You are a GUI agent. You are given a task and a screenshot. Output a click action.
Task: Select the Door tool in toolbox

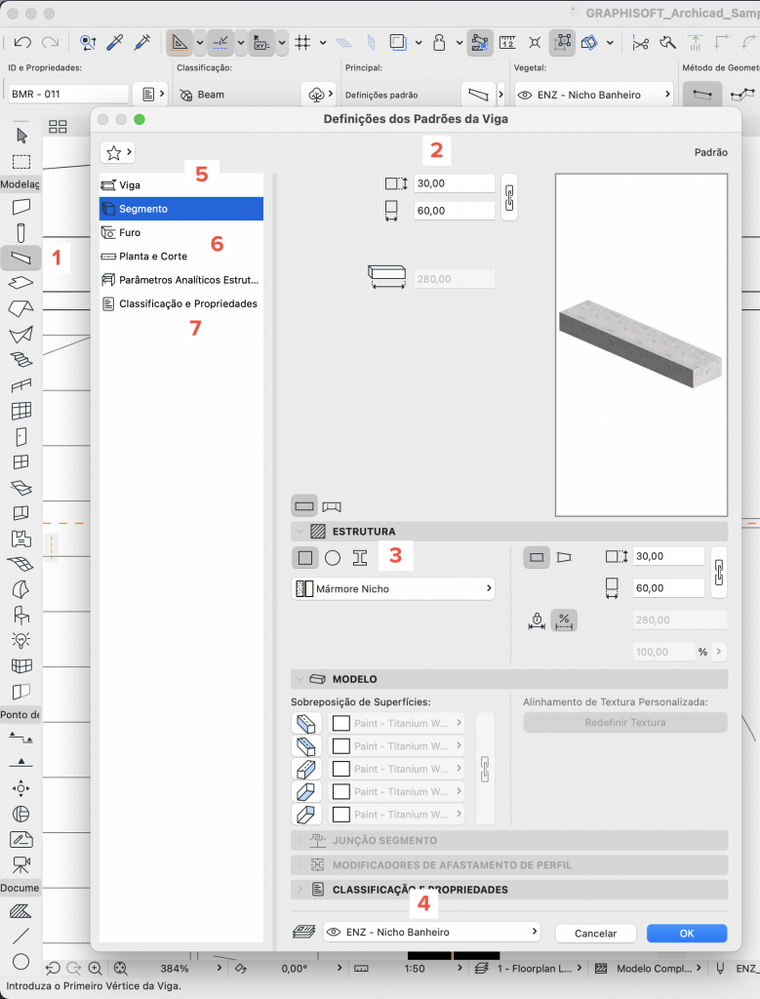pyautogui.click(x=21, y=436)
